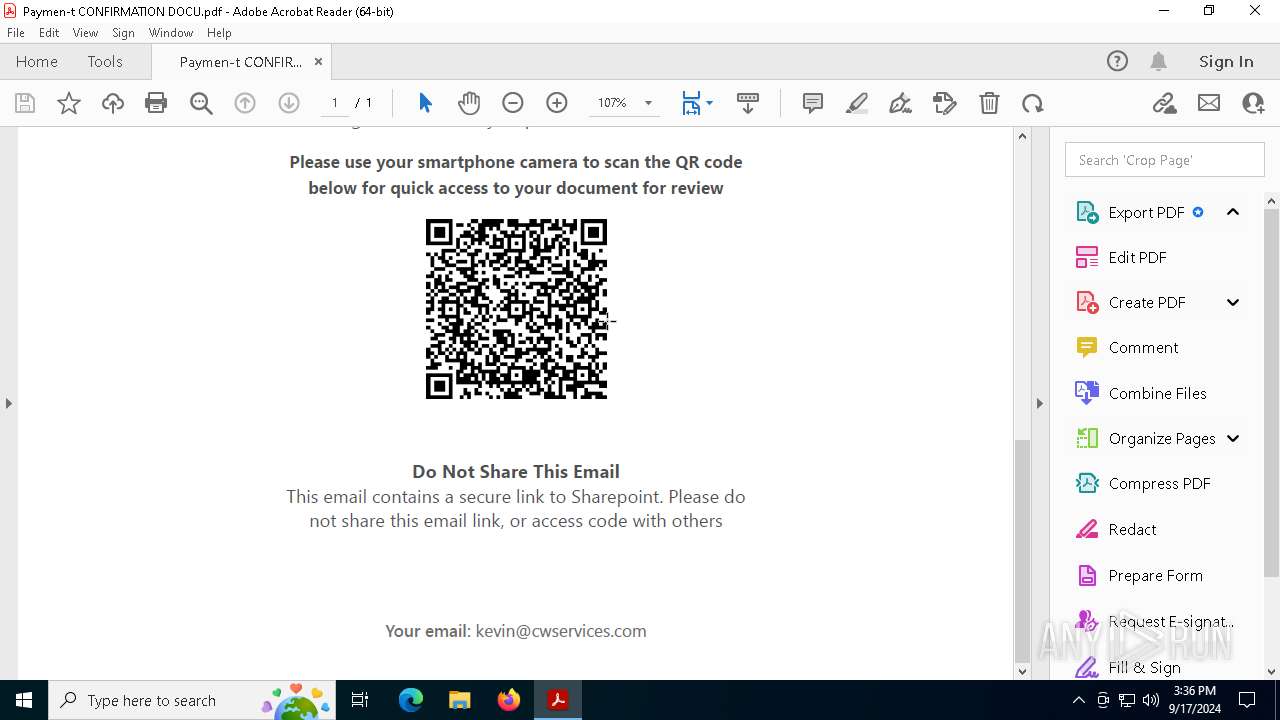Select the highlight text tool

857,103
